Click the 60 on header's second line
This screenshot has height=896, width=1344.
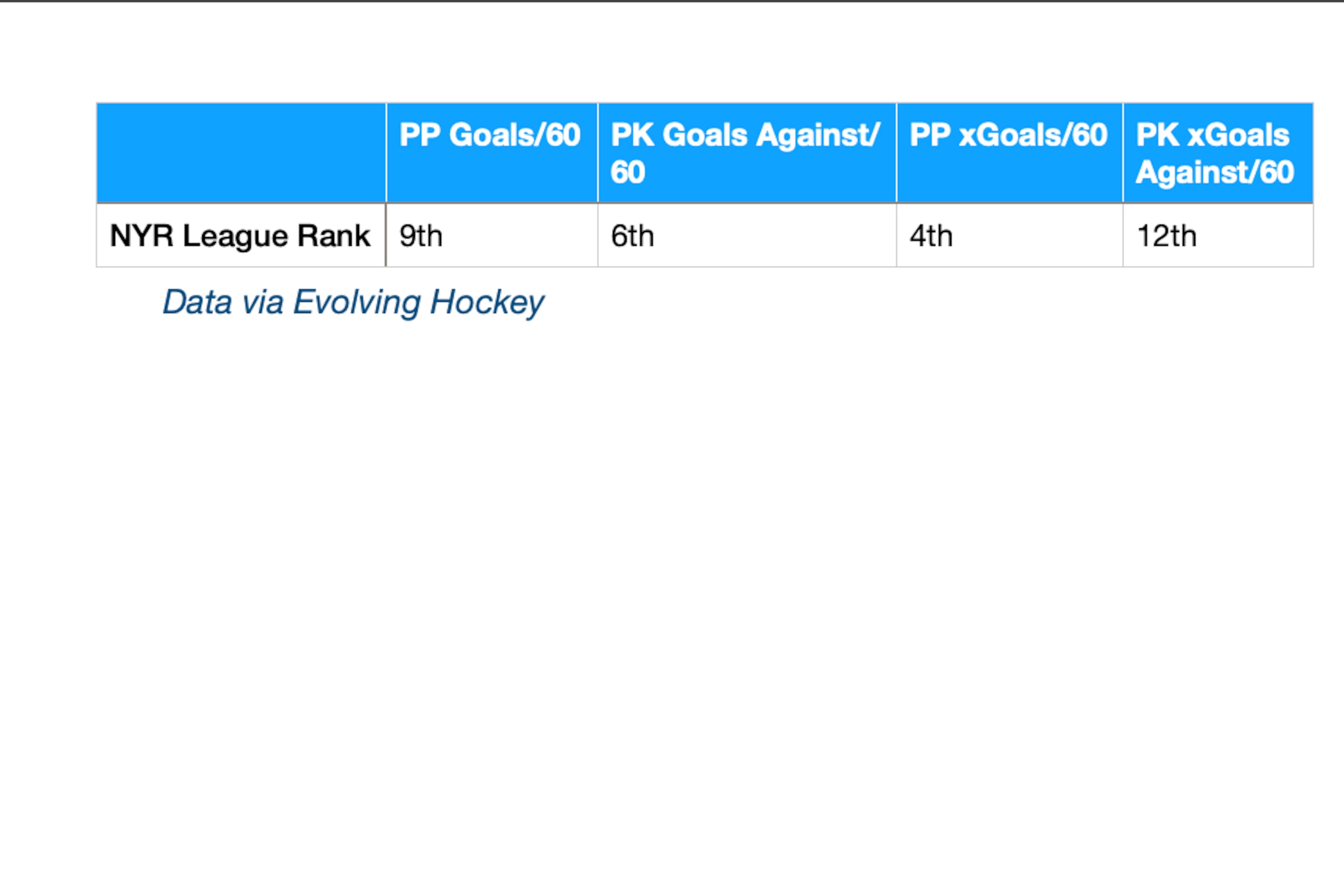pyautogui.click(x=627, y=172)
